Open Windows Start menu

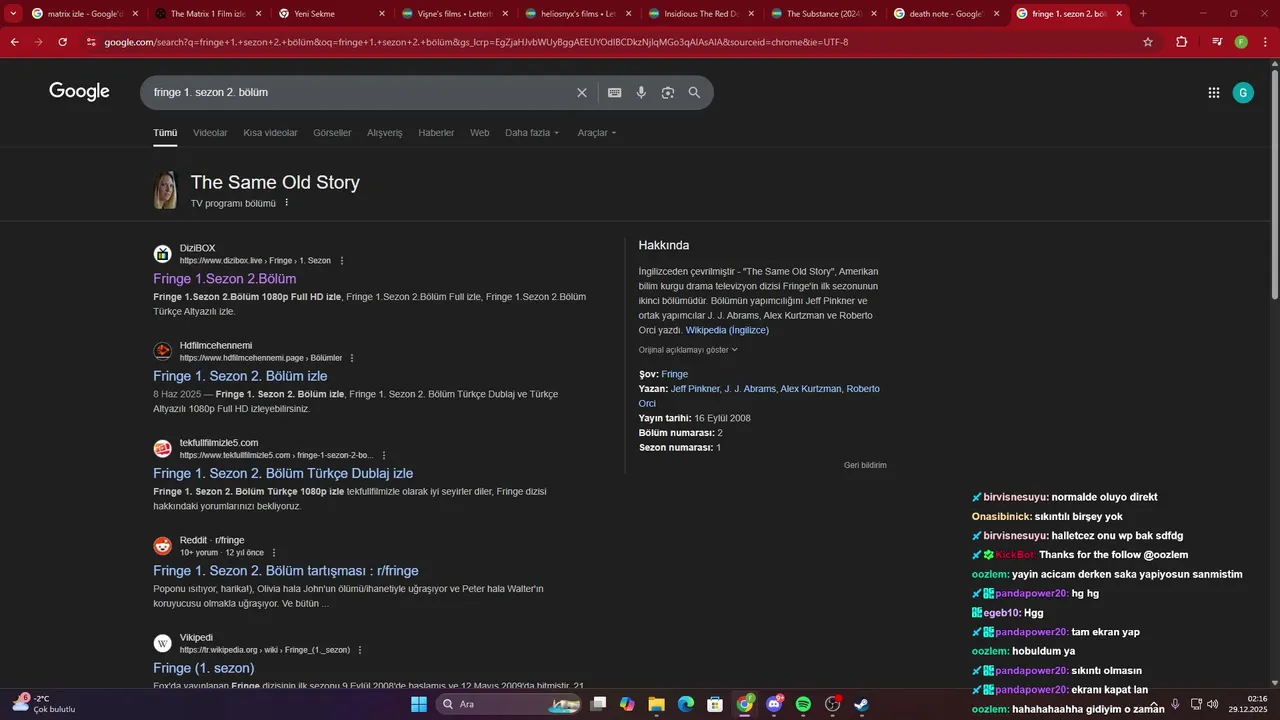[x=419, y=704]
